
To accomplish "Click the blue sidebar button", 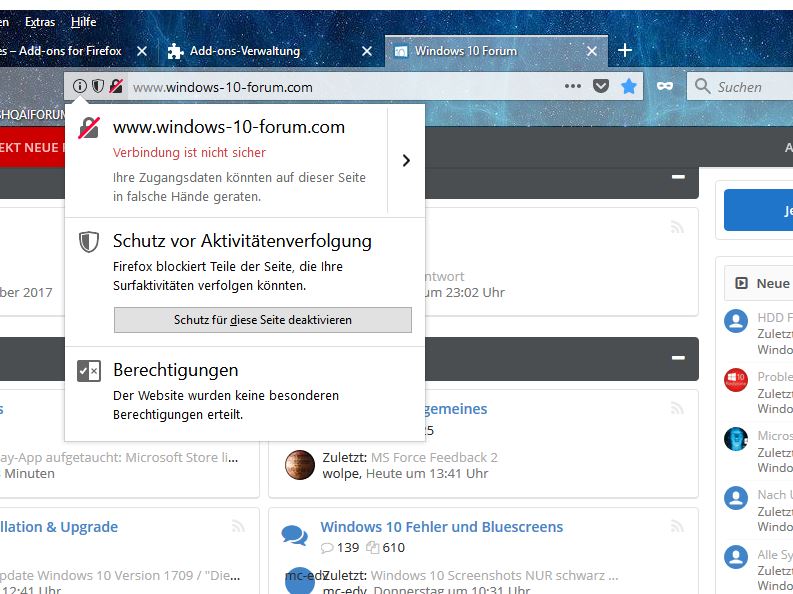I will pos(758,210).
